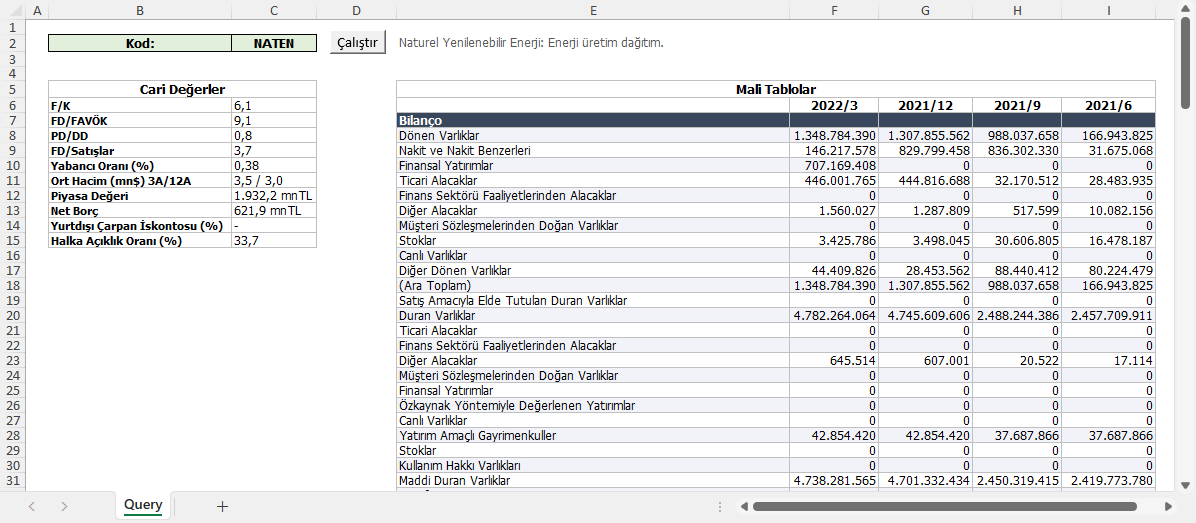
Task: Click the 'Kod:' label cell
Action: click(140, 43)
